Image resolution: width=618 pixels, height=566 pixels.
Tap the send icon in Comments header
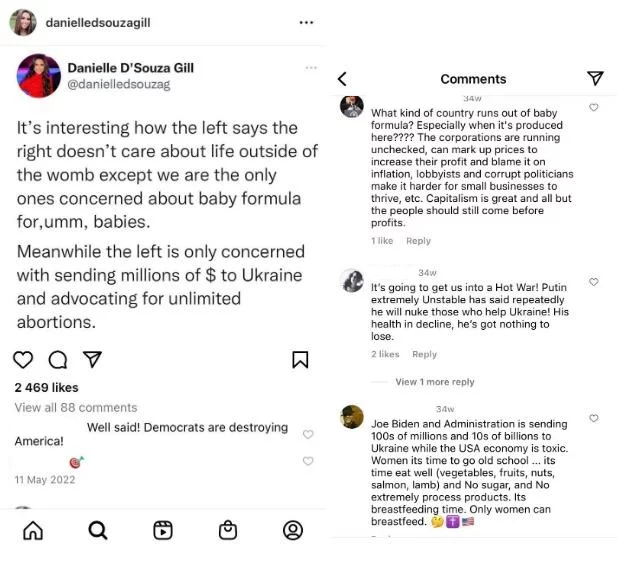pyautogui.click(x=595, y=78)
